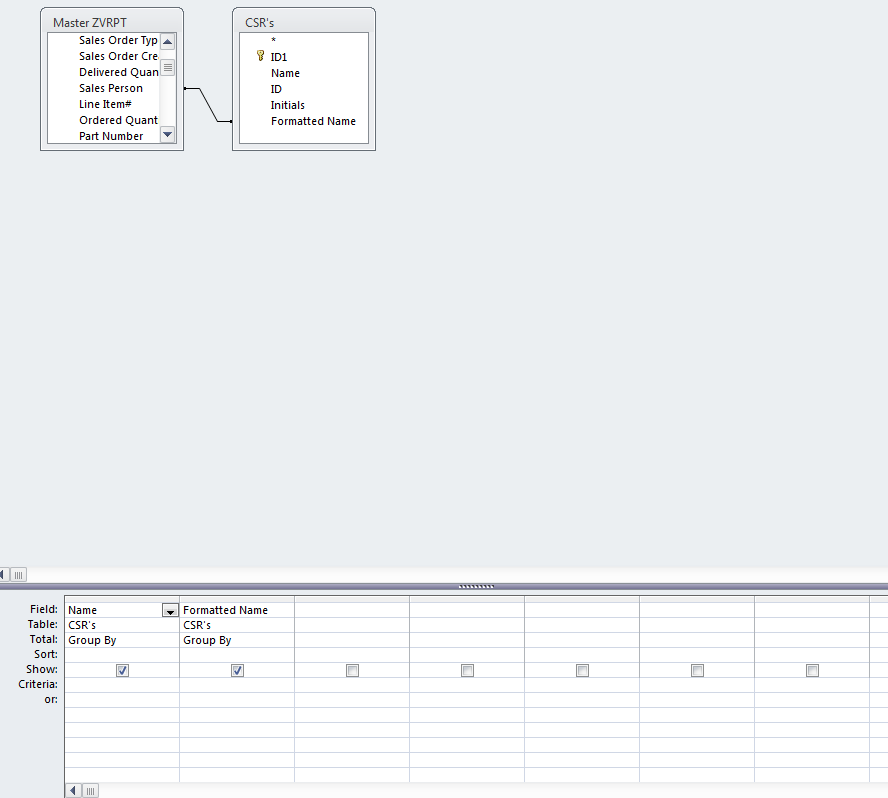This screenshot has width=888, height=798.
Task: Select Line Item# field in Master ZVRPT
Action: 105,104
